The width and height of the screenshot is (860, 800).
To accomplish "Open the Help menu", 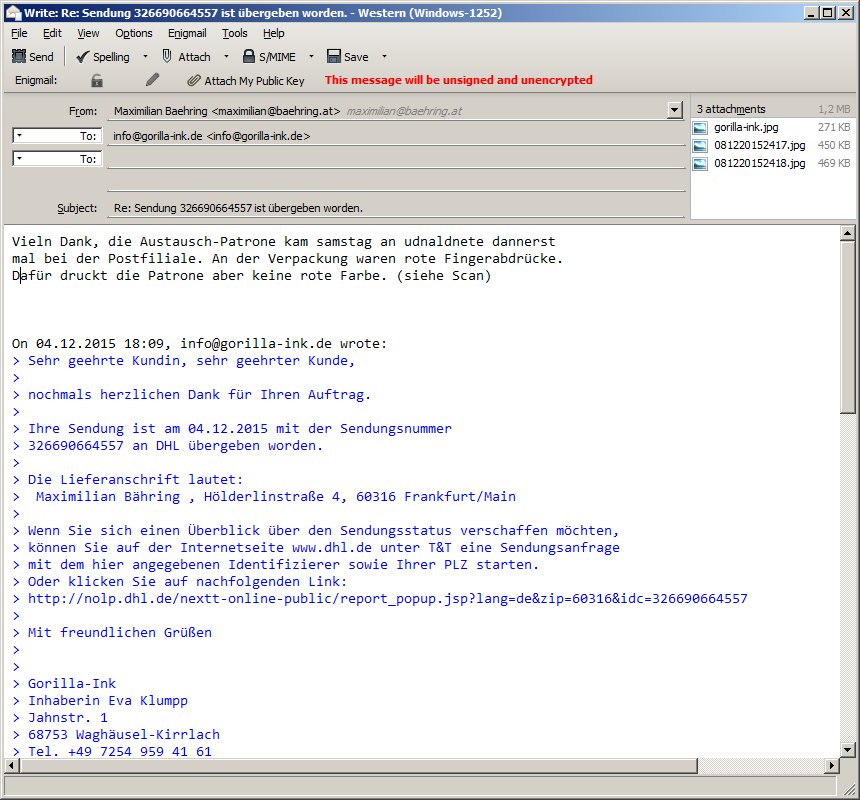I will pos(274,33).
